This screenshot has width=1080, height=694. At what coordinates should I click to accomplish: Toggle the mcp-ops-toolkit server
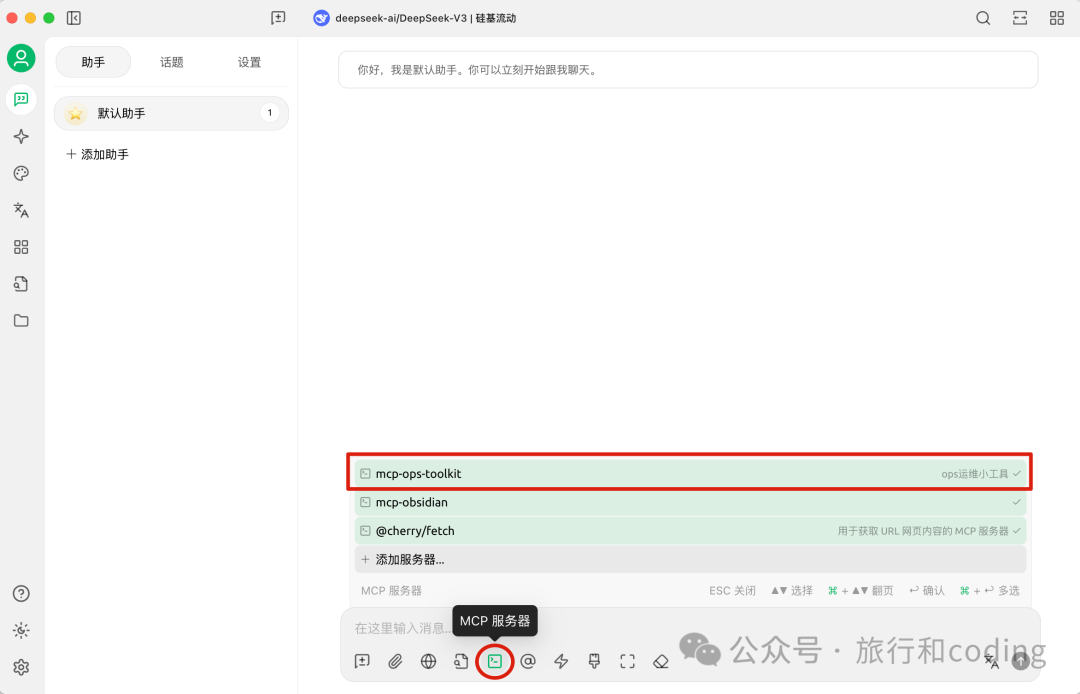[690, 474]
